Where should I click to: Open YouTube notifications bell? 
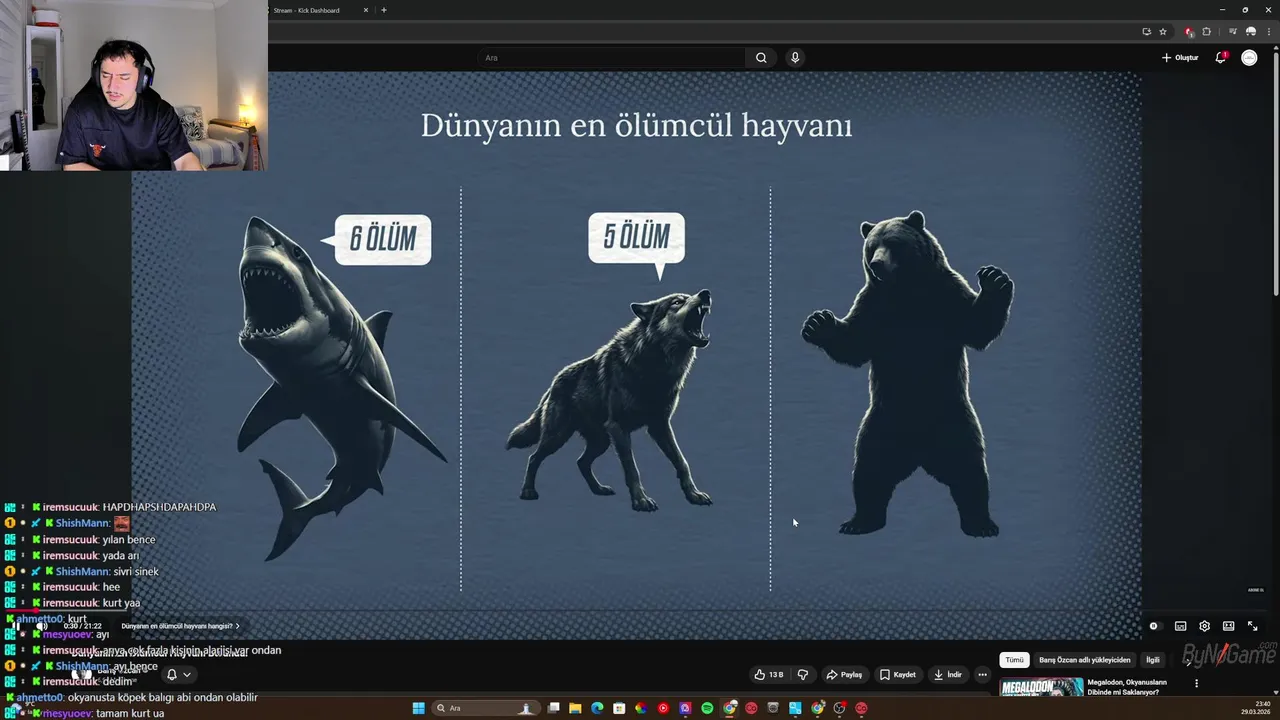[1220, 58]
